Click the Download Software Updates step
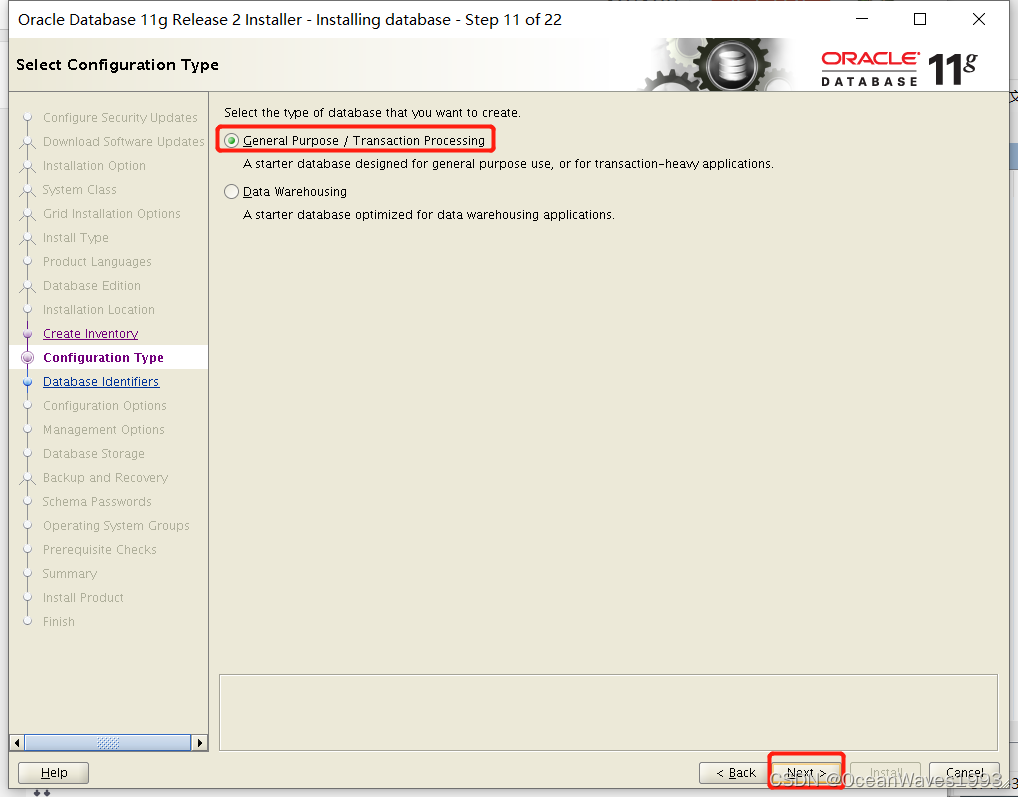The height and width of the screenshot is (797, 1018). pyautogui.click(x=123, y=141)
